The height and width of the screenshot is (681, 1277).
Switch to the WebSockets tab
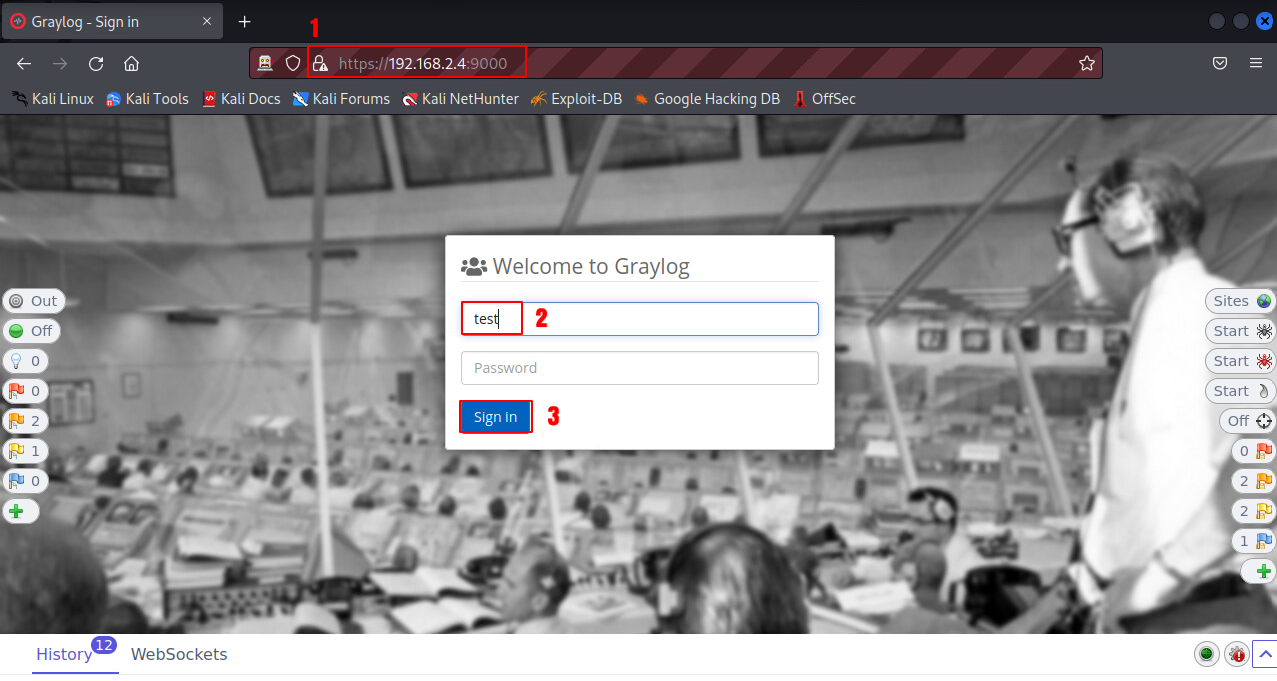(179, 655)
